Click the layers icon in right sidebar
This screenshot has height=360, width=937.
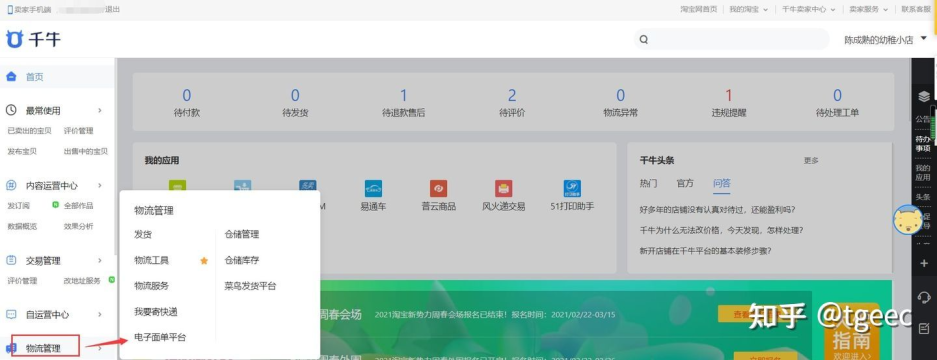pyautogui.click(x=924, y=96)
